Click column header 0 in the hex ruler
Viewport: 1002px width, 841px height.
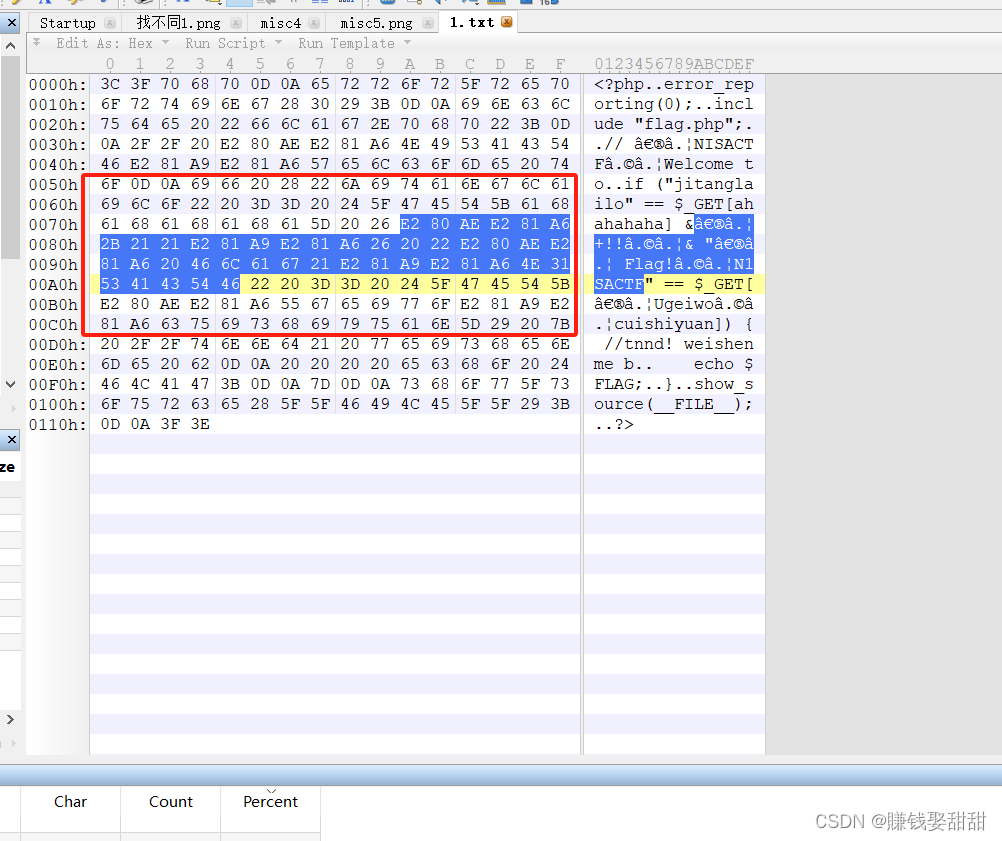pos(110,64)
